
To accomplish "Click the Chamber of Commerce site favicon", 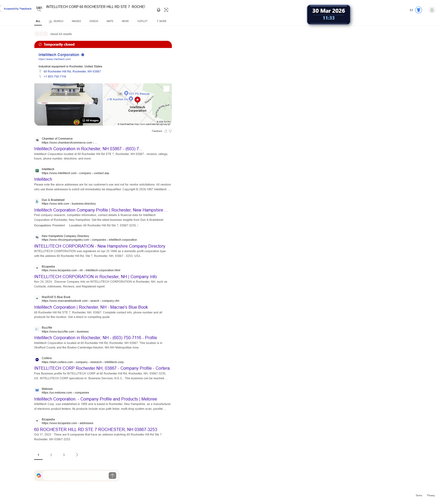I will (37, 140).
